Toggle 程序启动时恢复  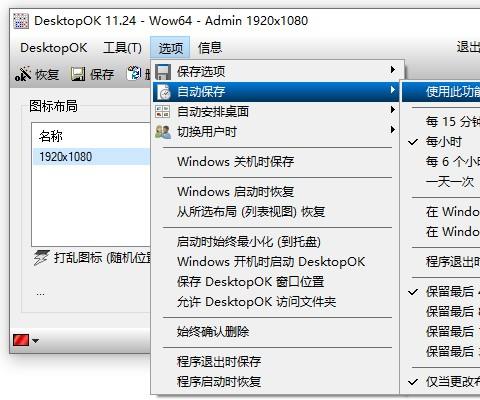pyautogui.click(x=276, y=382)
